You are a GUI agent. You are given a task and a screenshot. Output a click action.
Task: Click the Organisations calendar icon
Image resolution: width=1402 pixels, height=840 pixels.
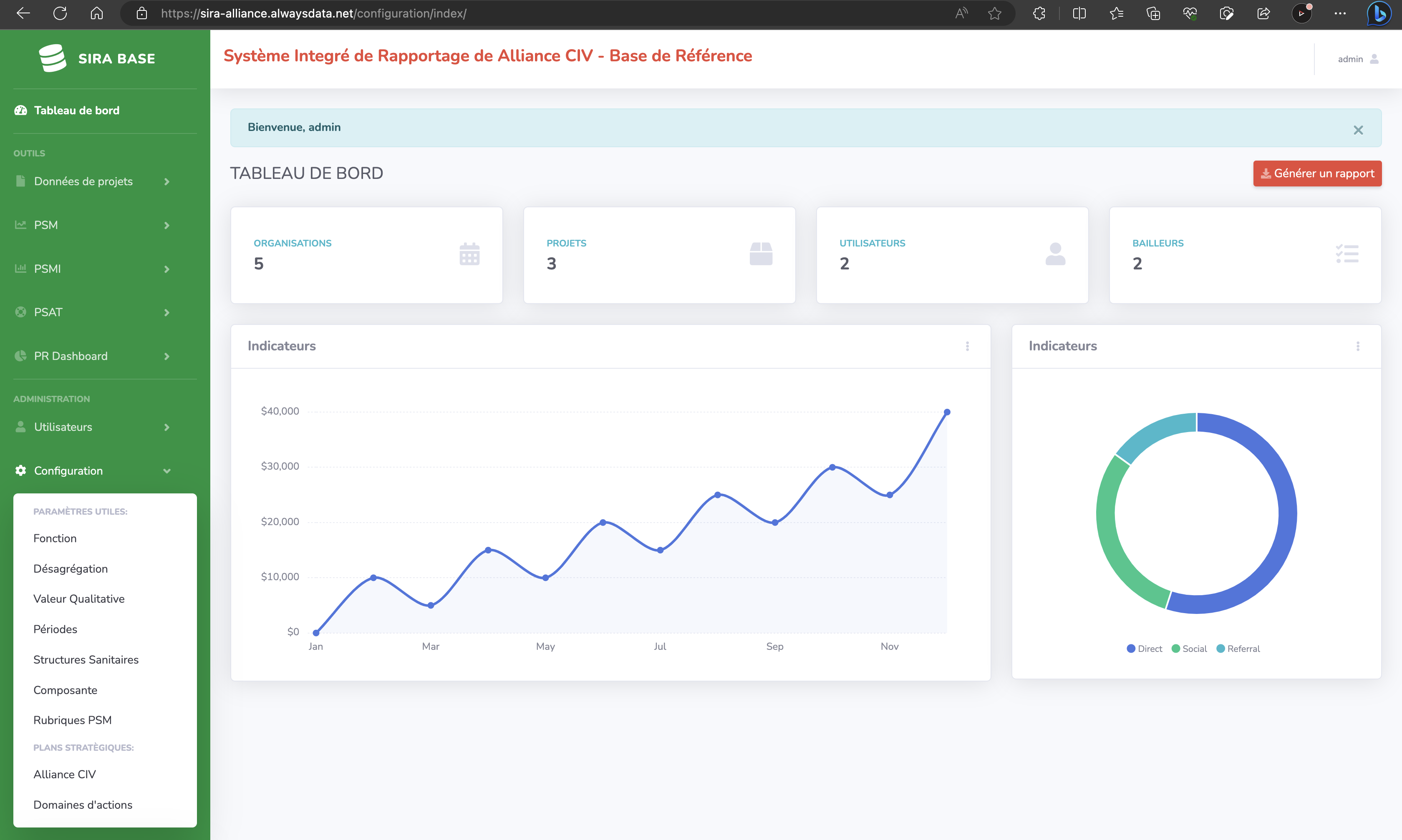point(469,254)
